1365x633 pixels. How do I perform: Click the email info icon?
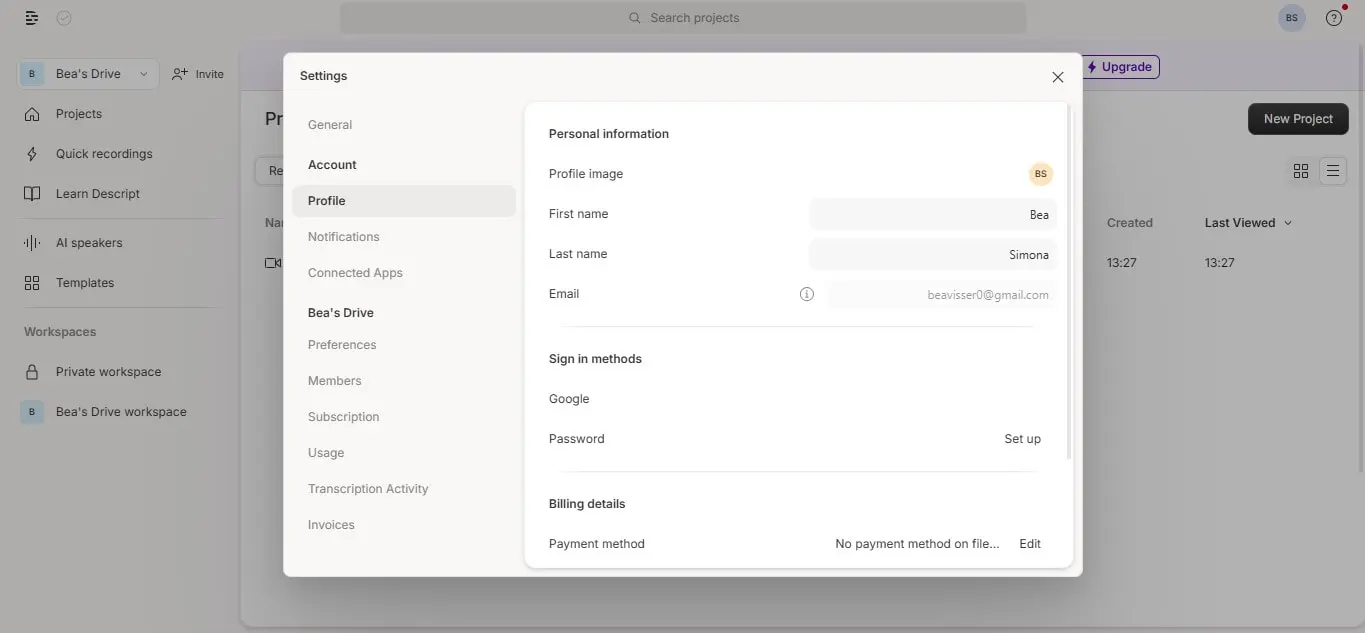click(807, 294)
